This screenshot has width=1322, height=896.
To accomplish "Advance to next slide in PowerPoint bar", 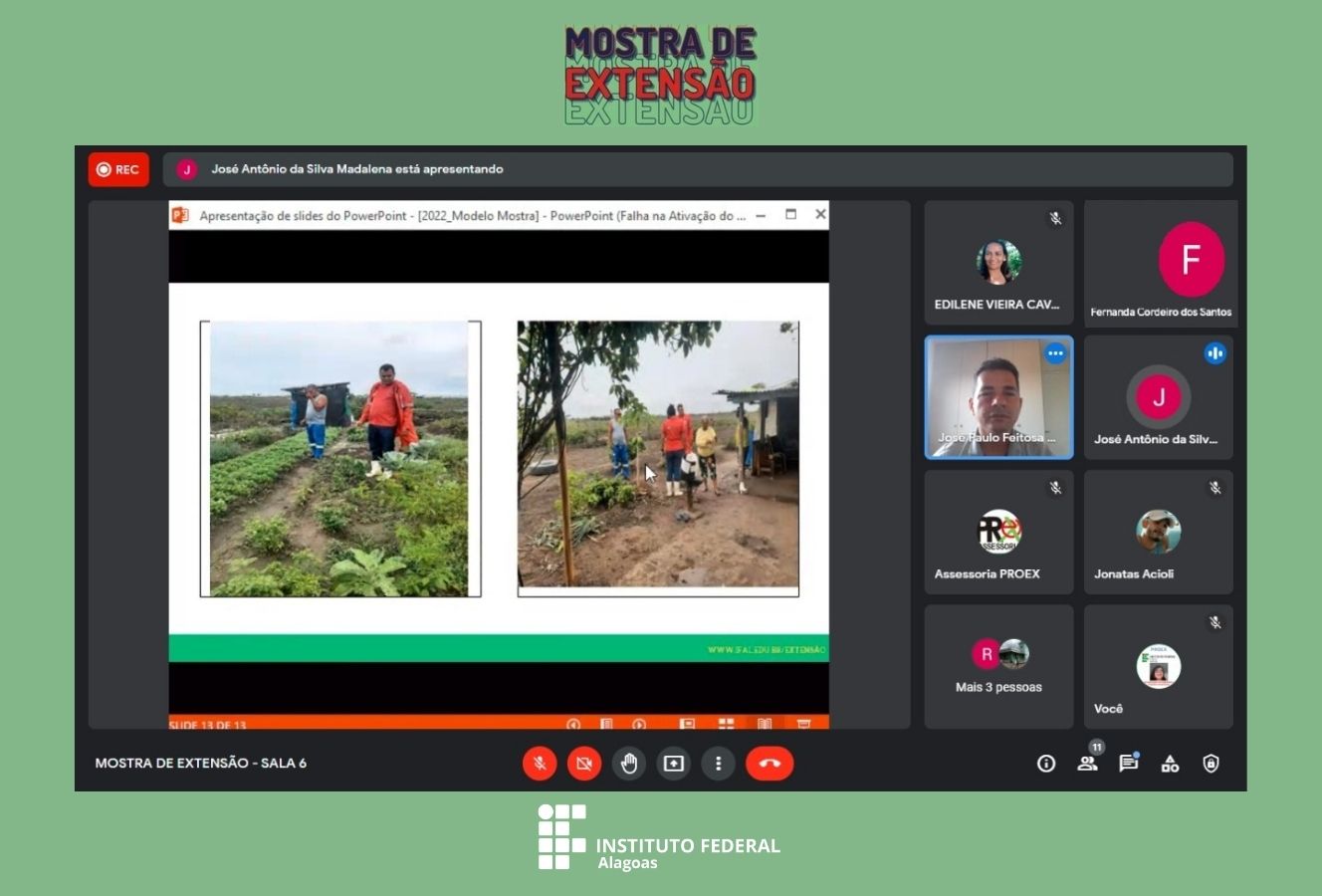I will tap(639, 724).
